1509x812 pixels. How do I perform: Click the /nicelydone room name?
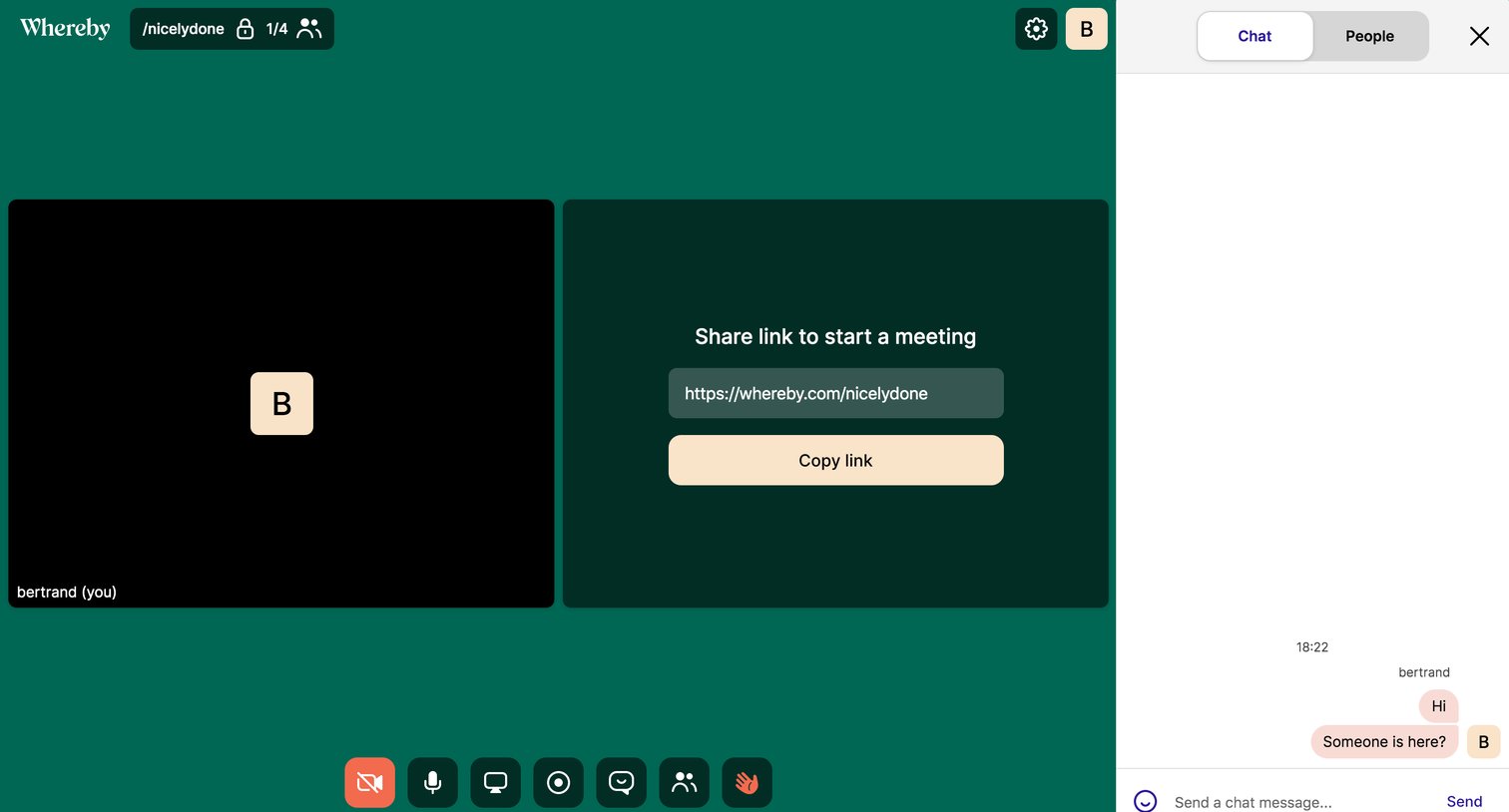pyautogui.click(x=184, y=29)
